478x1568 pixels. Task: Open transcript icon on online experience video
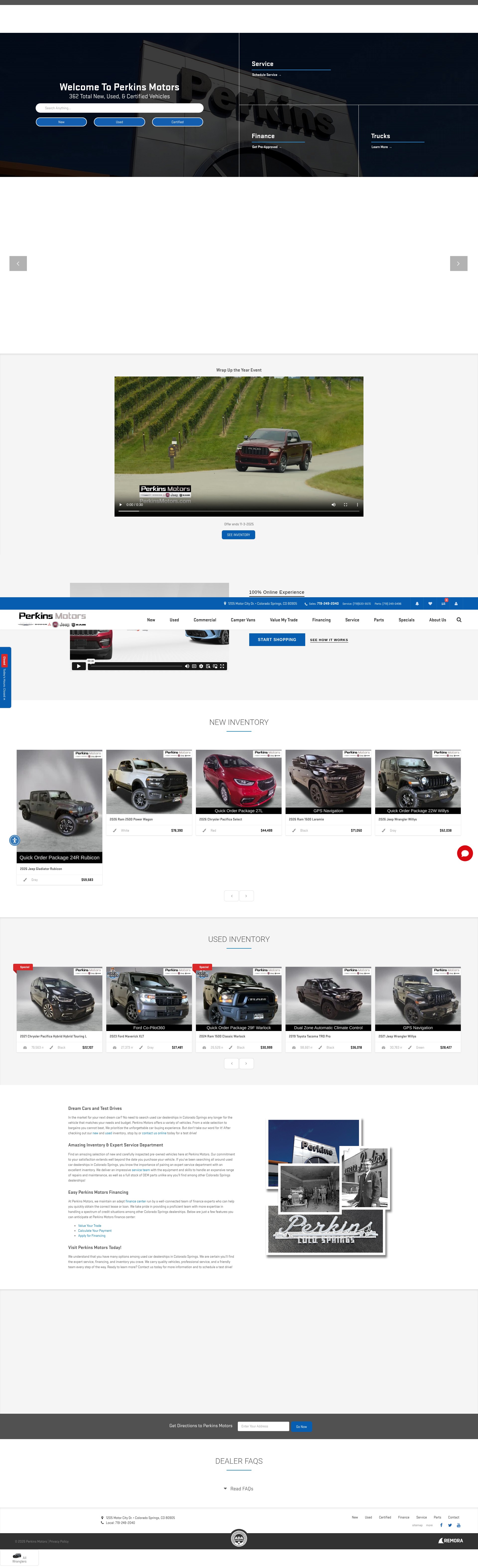pos(208,666)
